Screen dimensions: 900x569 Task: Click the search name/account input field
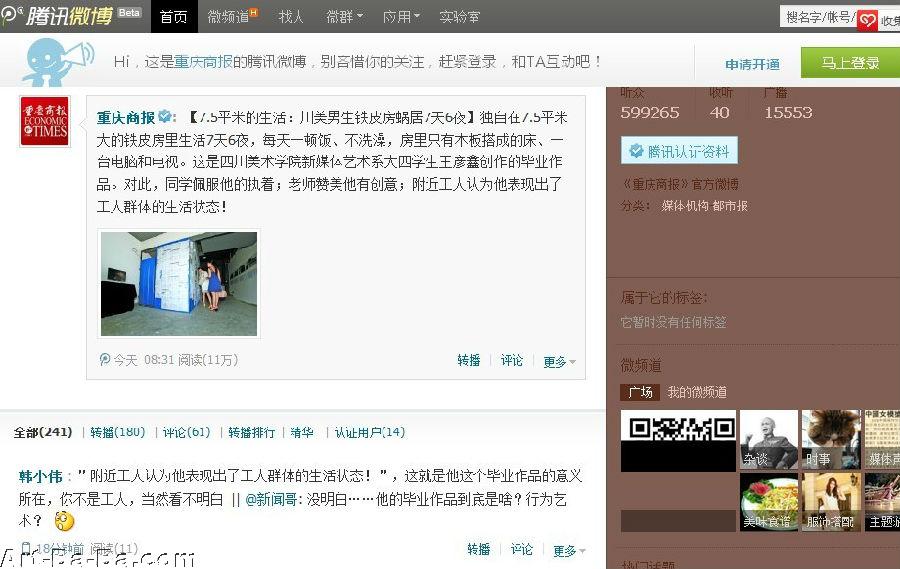pos(818,17)
